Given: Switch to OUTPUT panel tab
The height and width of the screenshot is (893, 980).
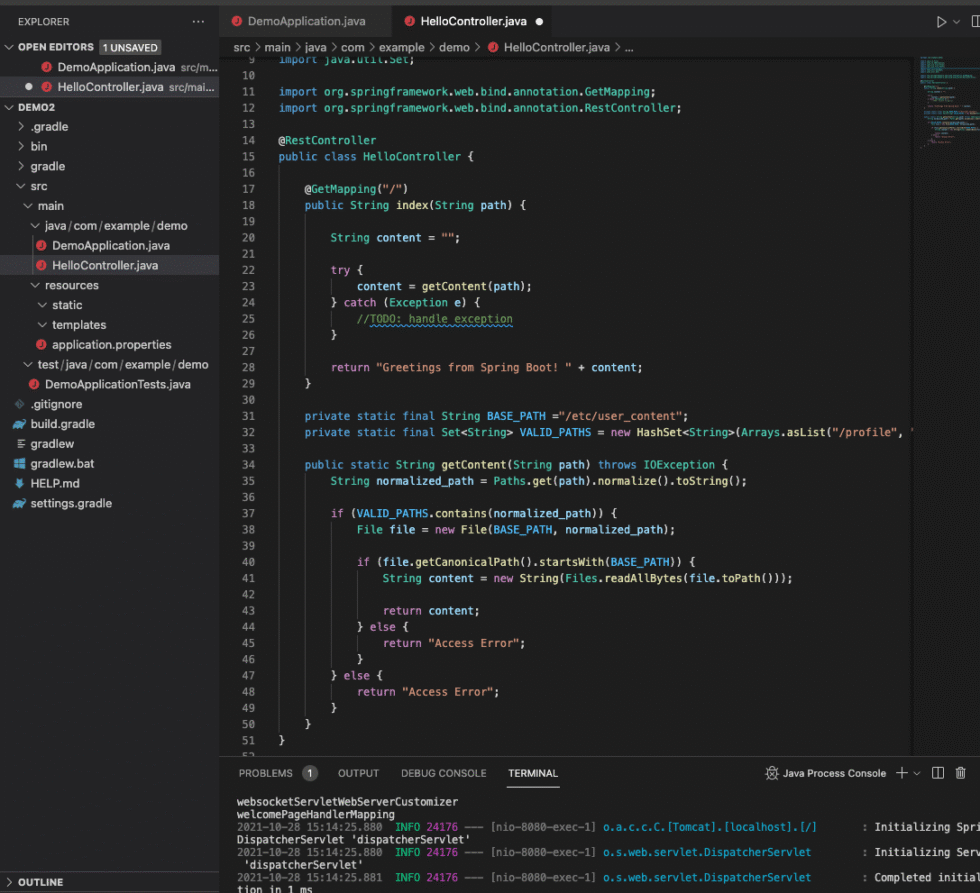Looking at the screenshot, I should tap(358, 774).
